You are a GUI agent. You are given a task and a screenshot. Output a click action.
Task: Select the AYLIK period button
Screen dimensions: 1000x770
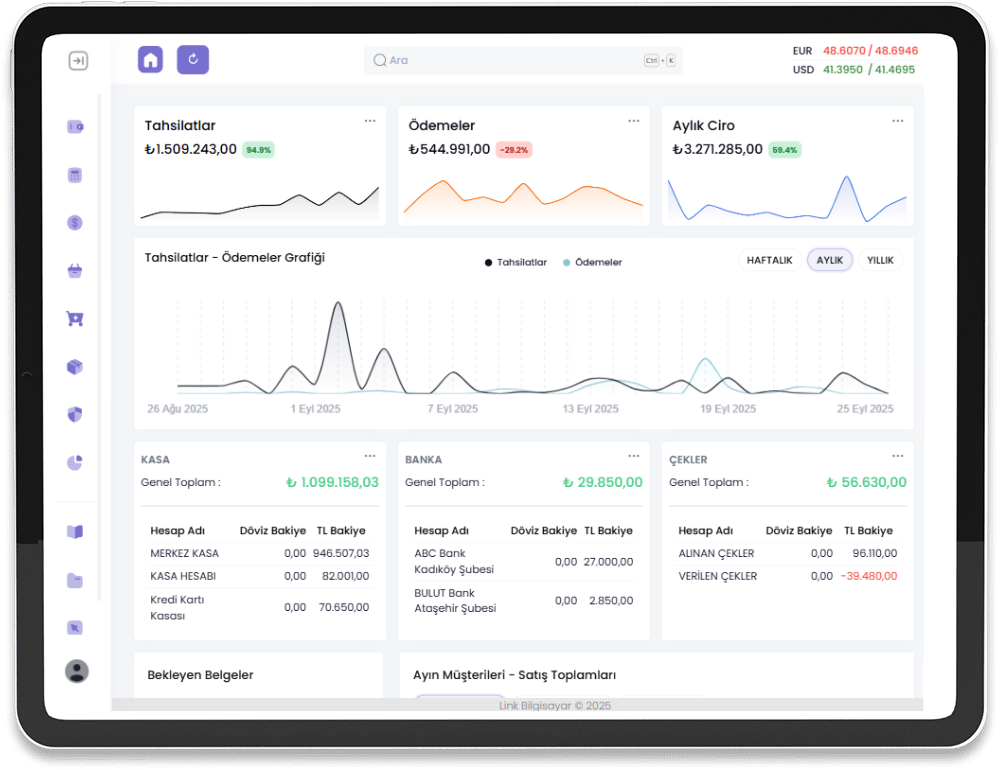pyautogui.click(x=829, y=260)
